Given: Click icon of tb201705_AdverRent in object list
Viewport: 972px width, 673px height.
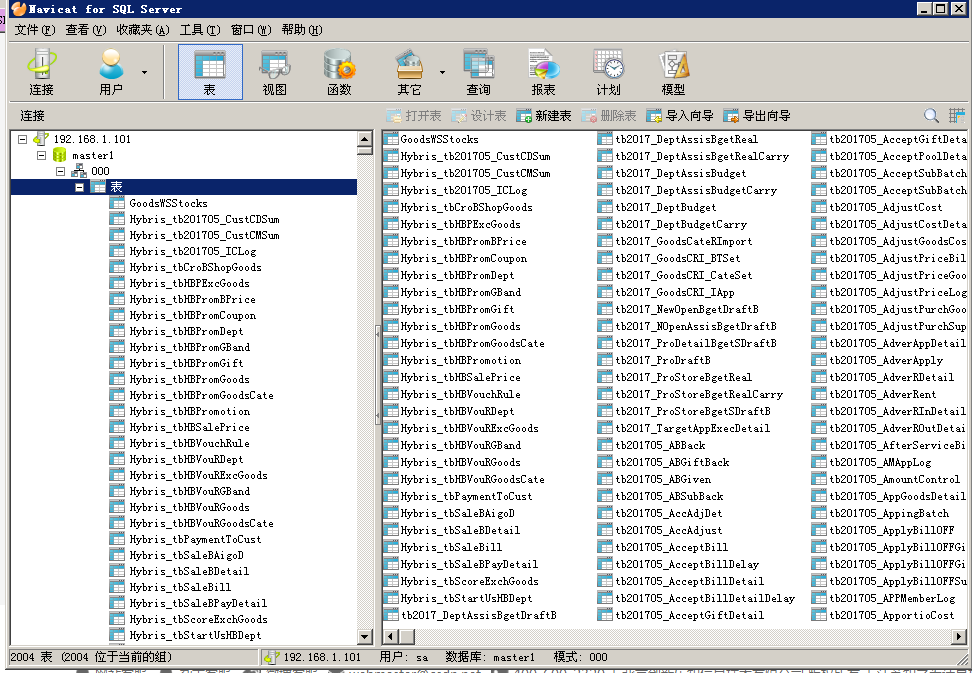Looking at the screenshot, I should [x=819, y=394].
